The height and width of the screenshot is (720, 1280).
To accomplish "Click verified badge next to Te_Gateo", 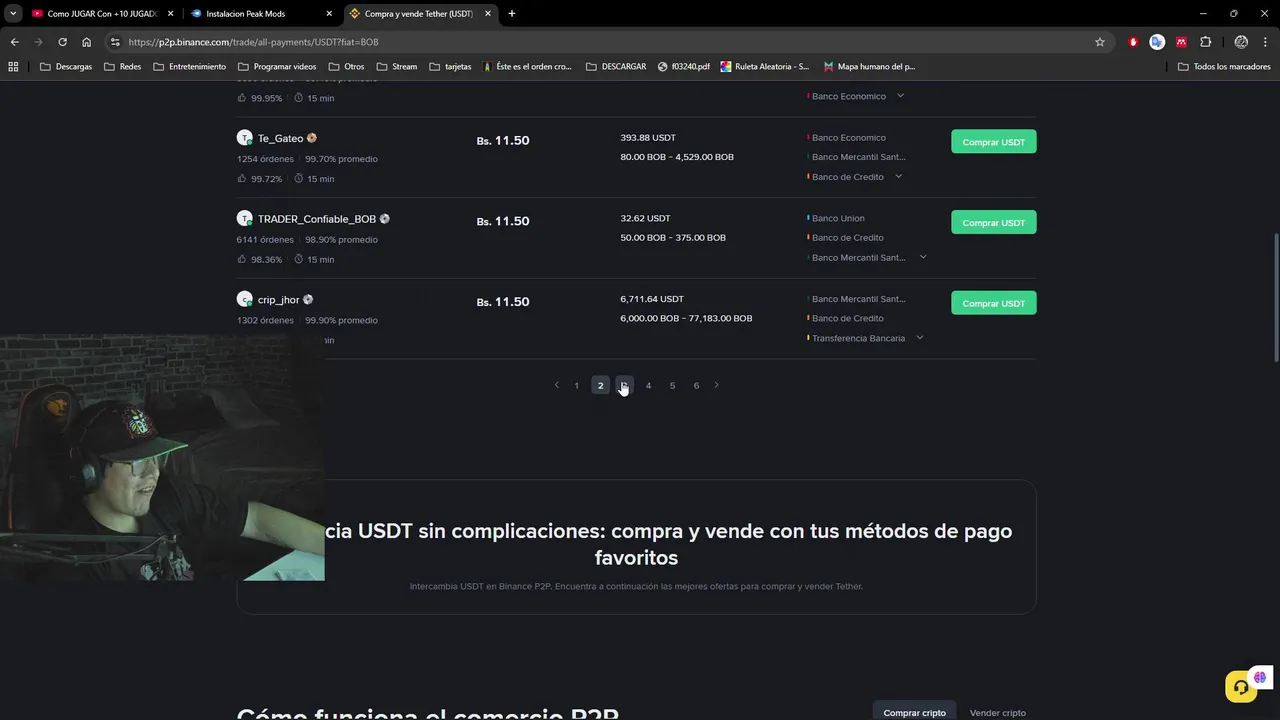I will point(312,138).
